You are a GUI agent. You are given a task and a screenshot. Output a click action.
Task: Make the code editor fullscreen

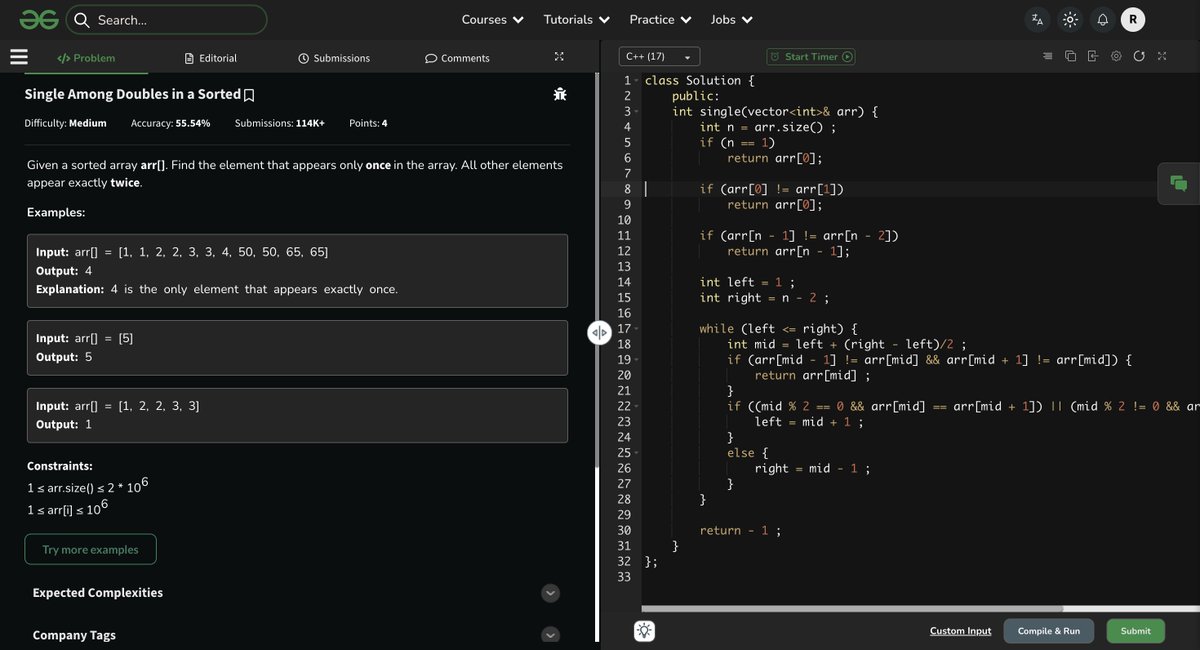[1162, 56]
